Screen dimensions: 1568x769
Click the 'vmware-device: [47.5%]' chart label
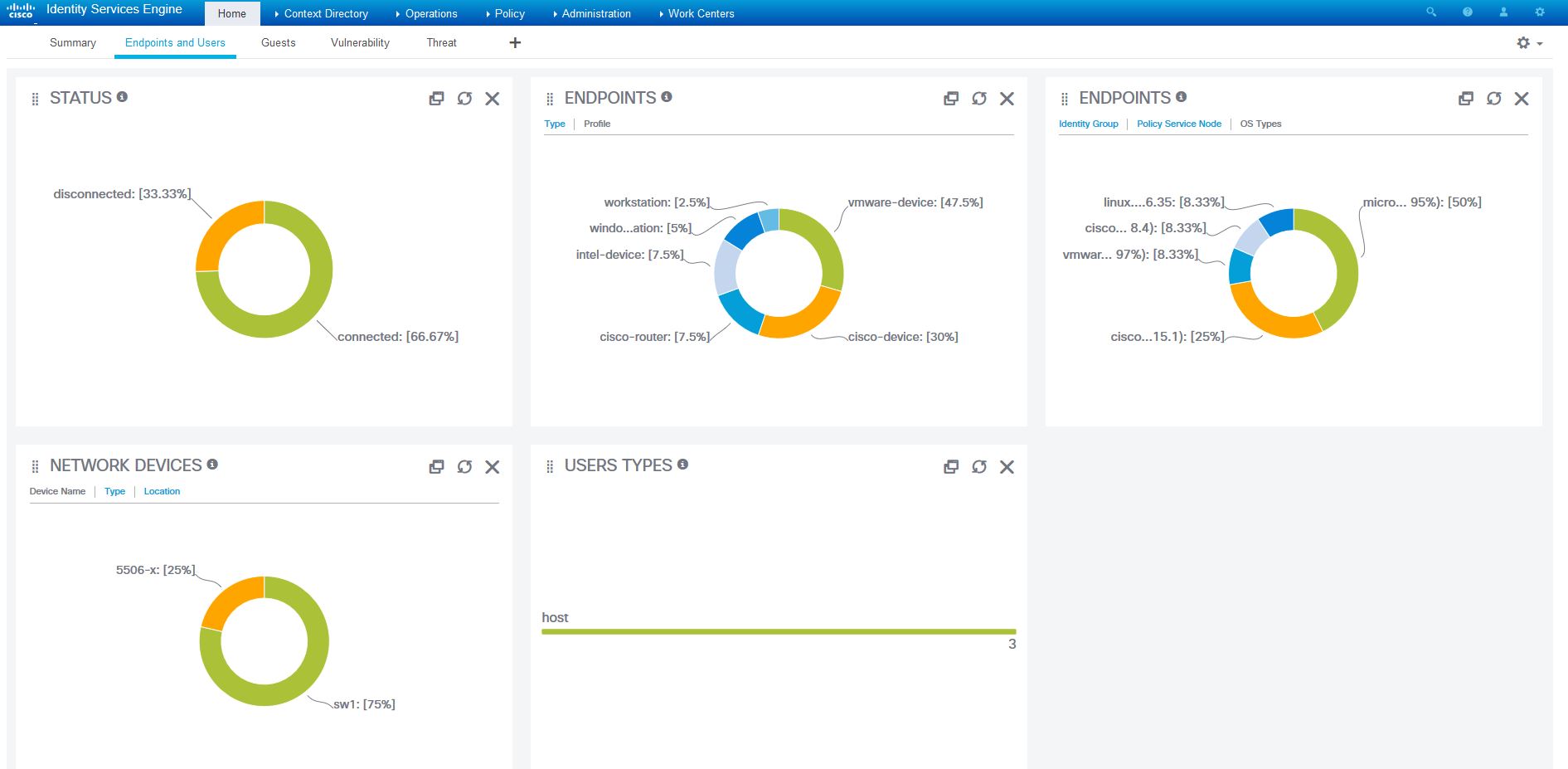[x=915, y=202]
